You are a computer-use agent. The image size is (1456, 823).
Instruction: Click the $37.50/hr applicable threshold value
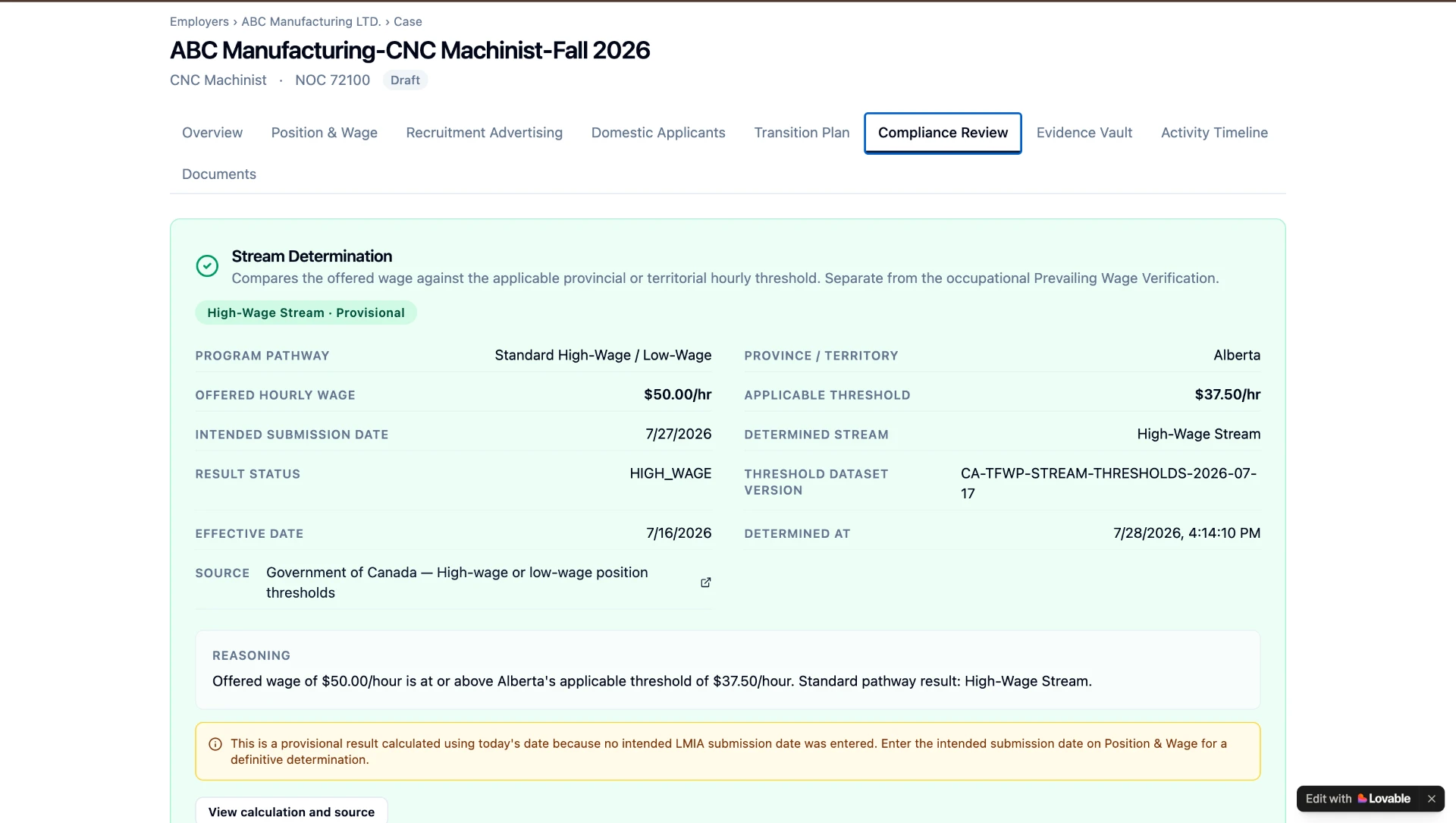click(x=1227, y=394)
